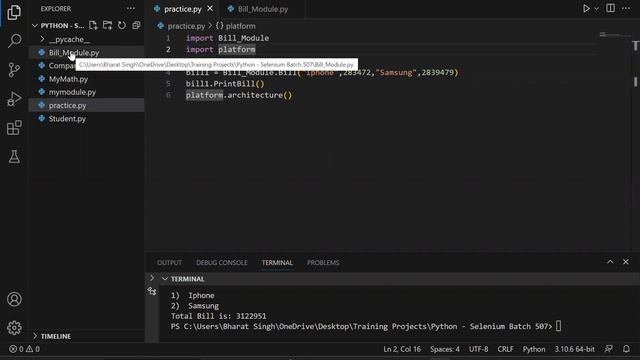
Task: Open the feedback icon in status bar
Action: click(x=609, y=349)
